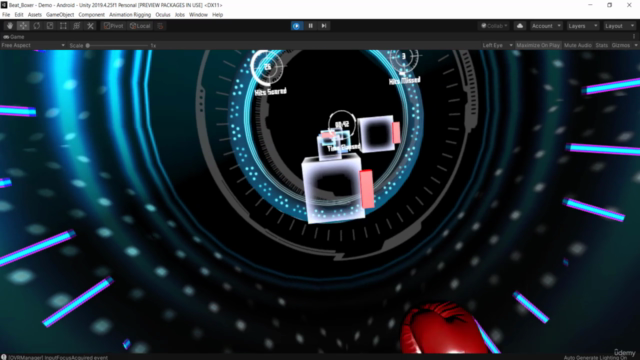Image resolution: width=640 pixels, height=360 pixels.
Task: Adjust the Scale slider handle
Action: point(88,45)
